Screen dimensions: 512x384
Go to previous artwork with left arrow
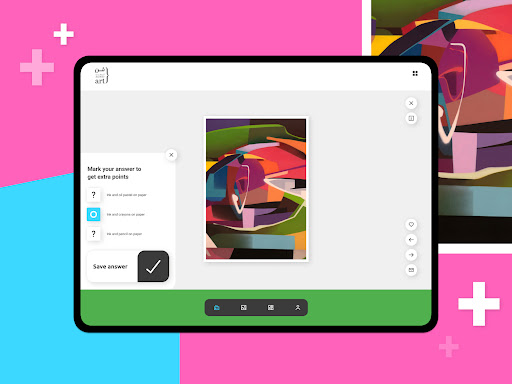411,240
